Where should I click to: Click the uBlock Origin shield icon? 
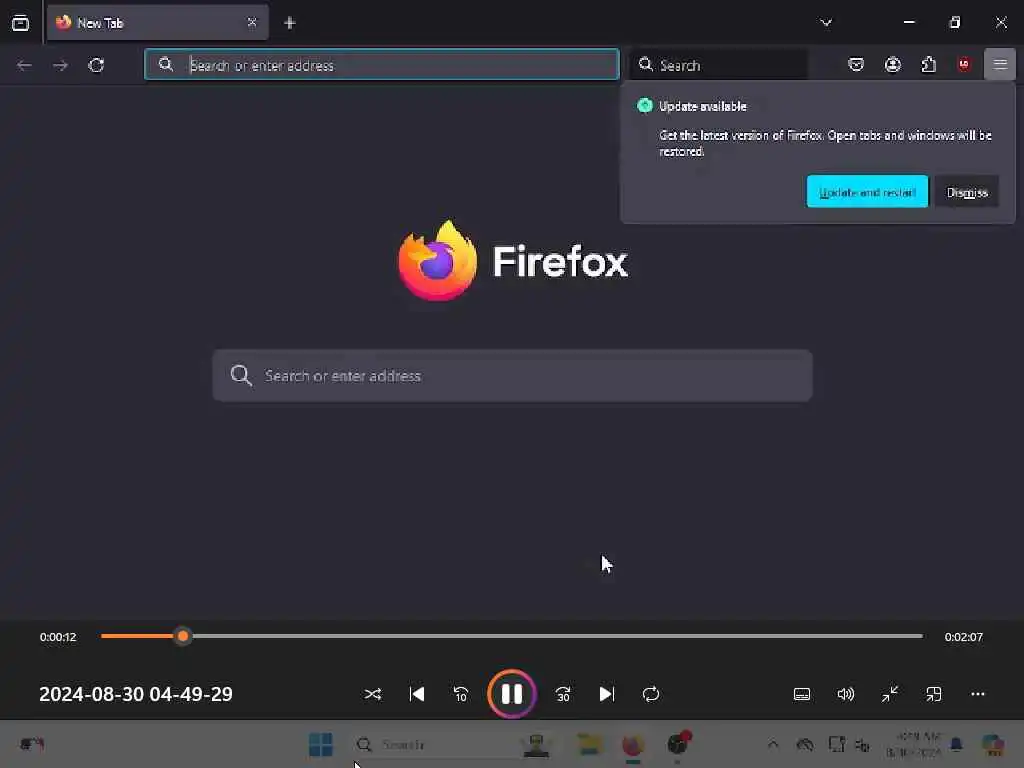964,64
